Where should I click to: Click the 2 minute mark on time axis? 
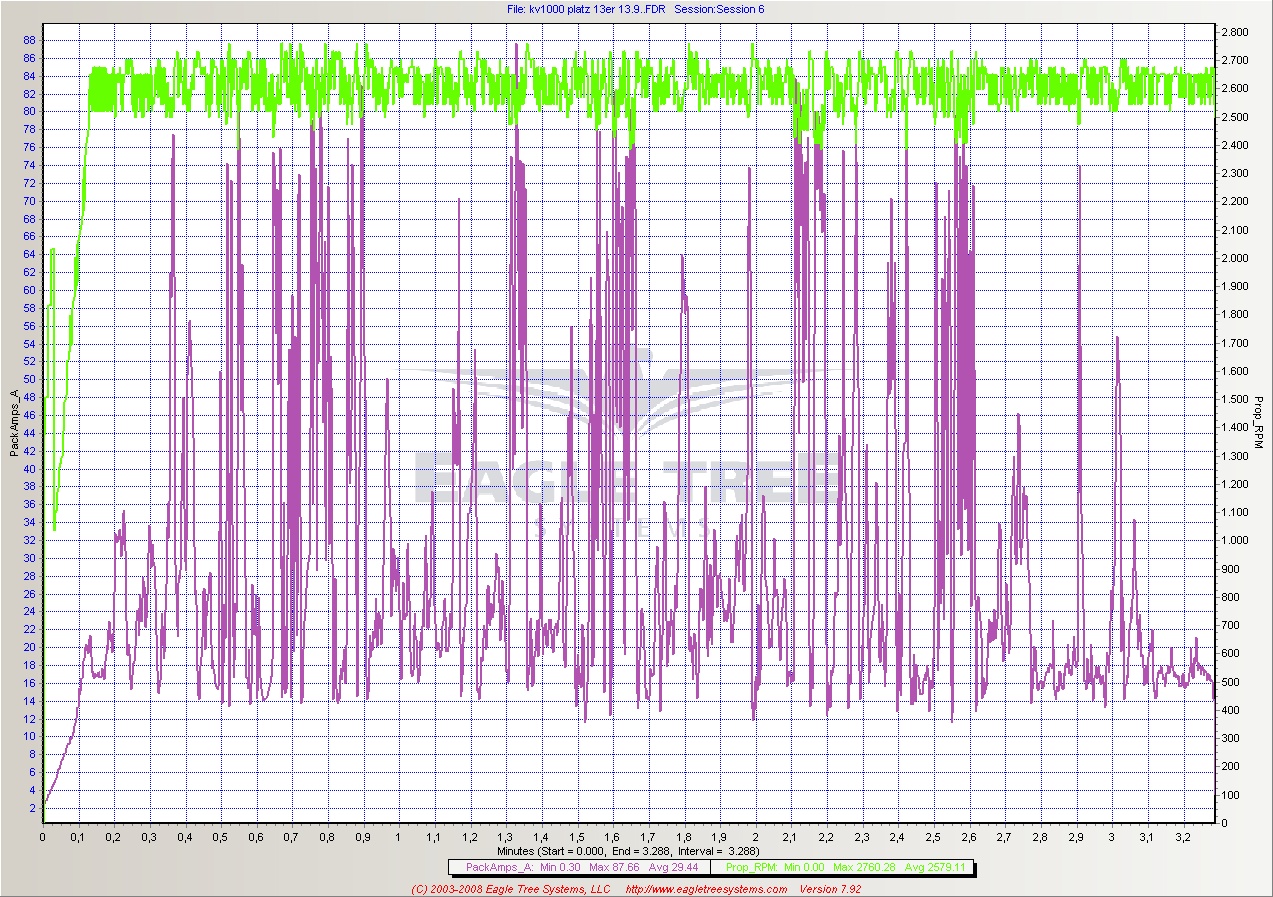[755, 836]
